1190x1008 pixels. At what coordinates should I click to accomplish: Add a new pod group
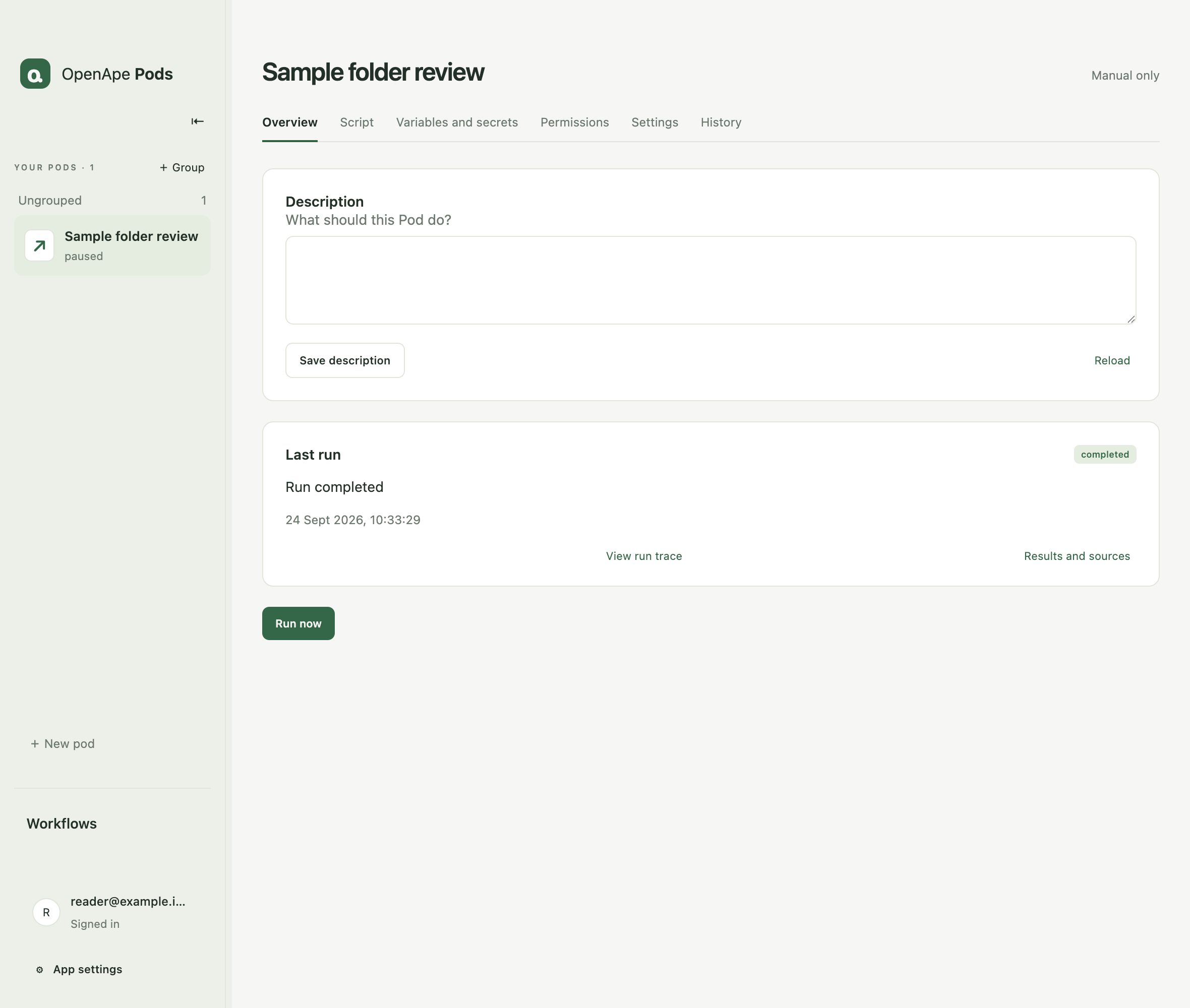(182, 167)
